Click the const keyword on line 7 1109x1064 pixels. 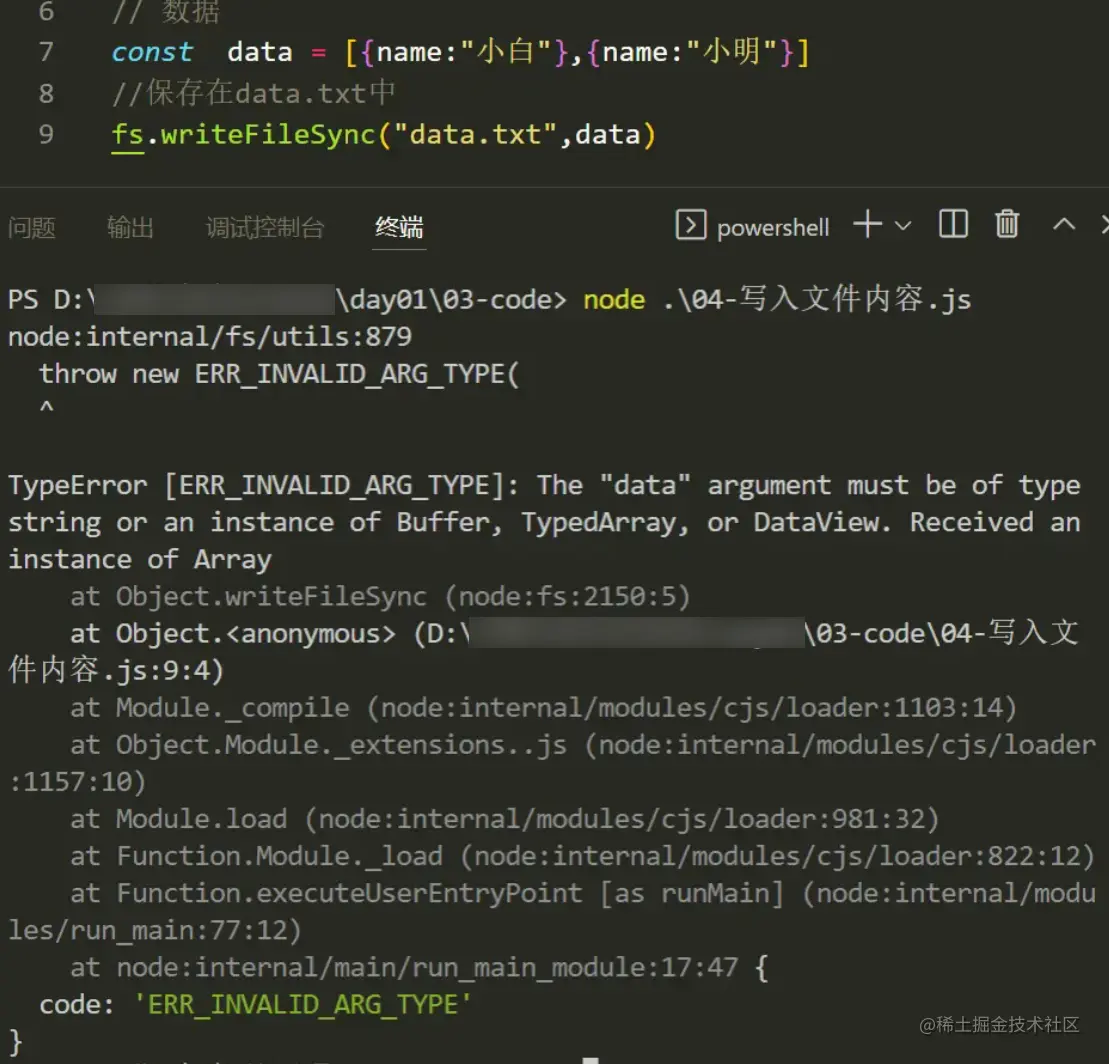[x=151, y=52]
